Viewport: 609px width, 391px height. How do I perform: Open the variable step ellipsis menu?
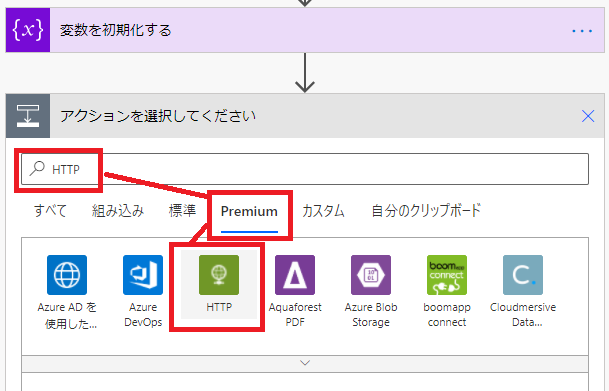pyautogui.click(x=582, y=31)
